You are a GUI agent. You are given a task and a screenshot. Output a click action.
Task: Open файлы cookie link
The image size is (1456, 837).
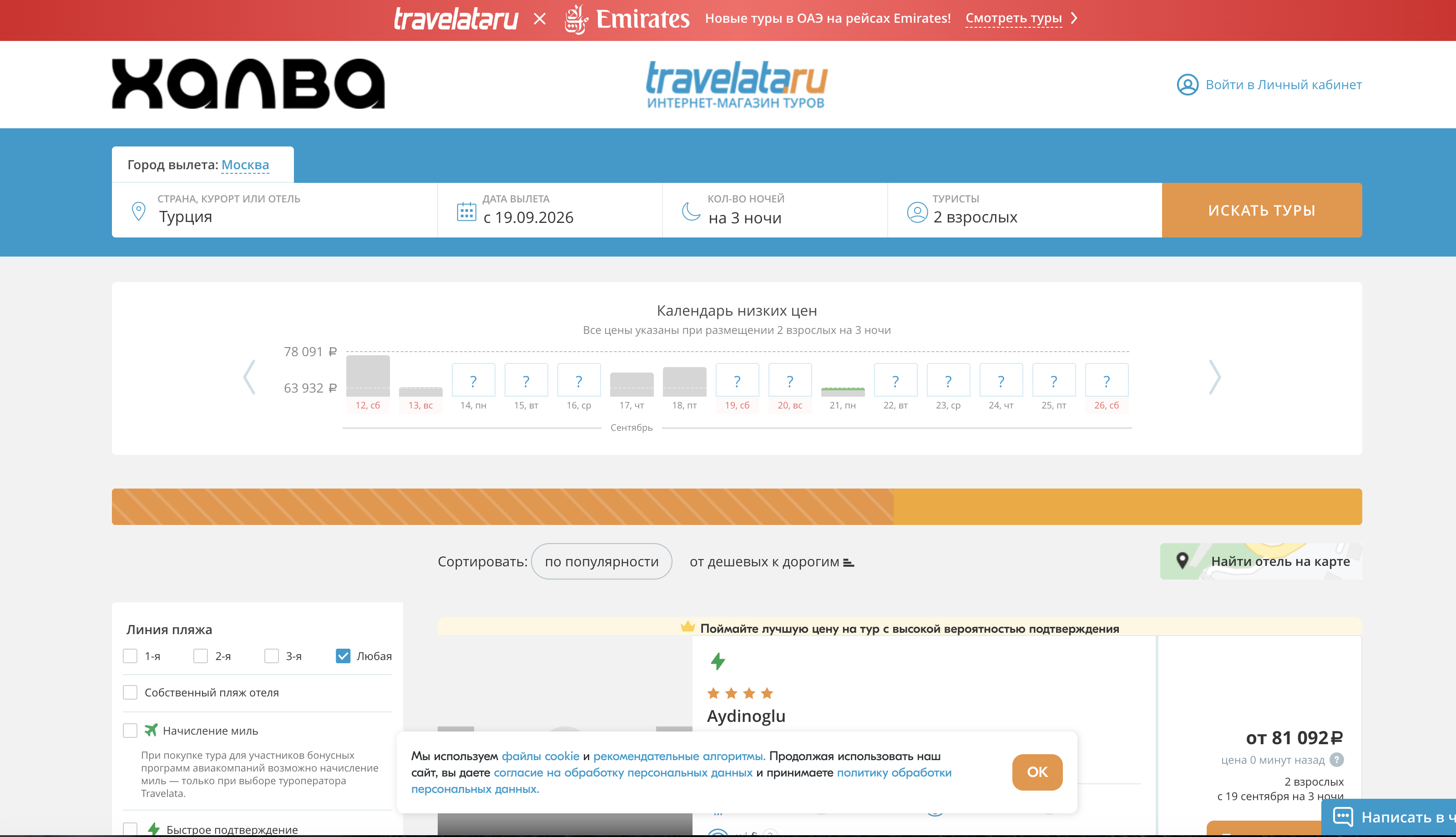pos(541,756)
